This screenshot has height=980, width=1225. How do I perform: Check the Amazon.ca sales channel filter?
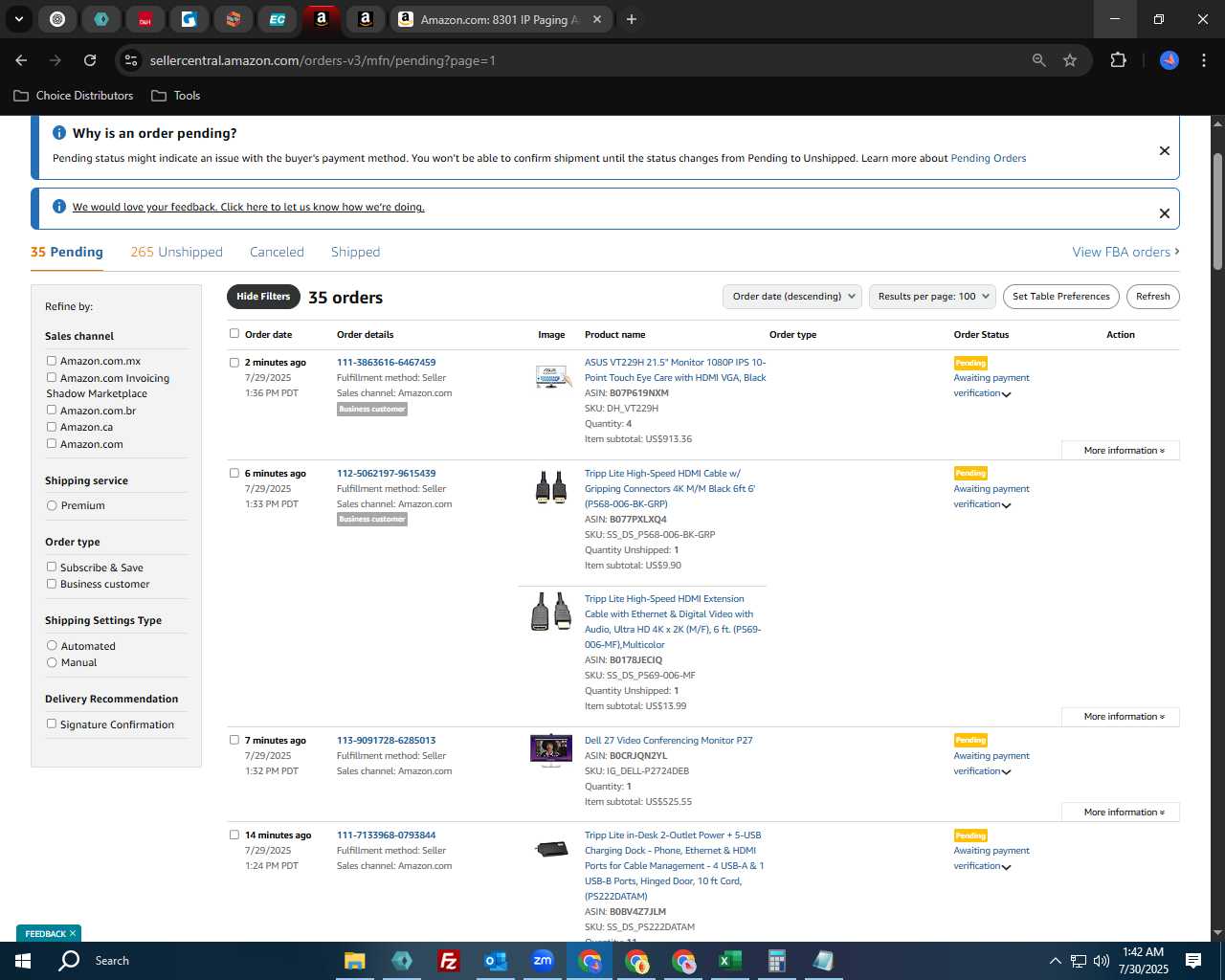click(52, 427)
